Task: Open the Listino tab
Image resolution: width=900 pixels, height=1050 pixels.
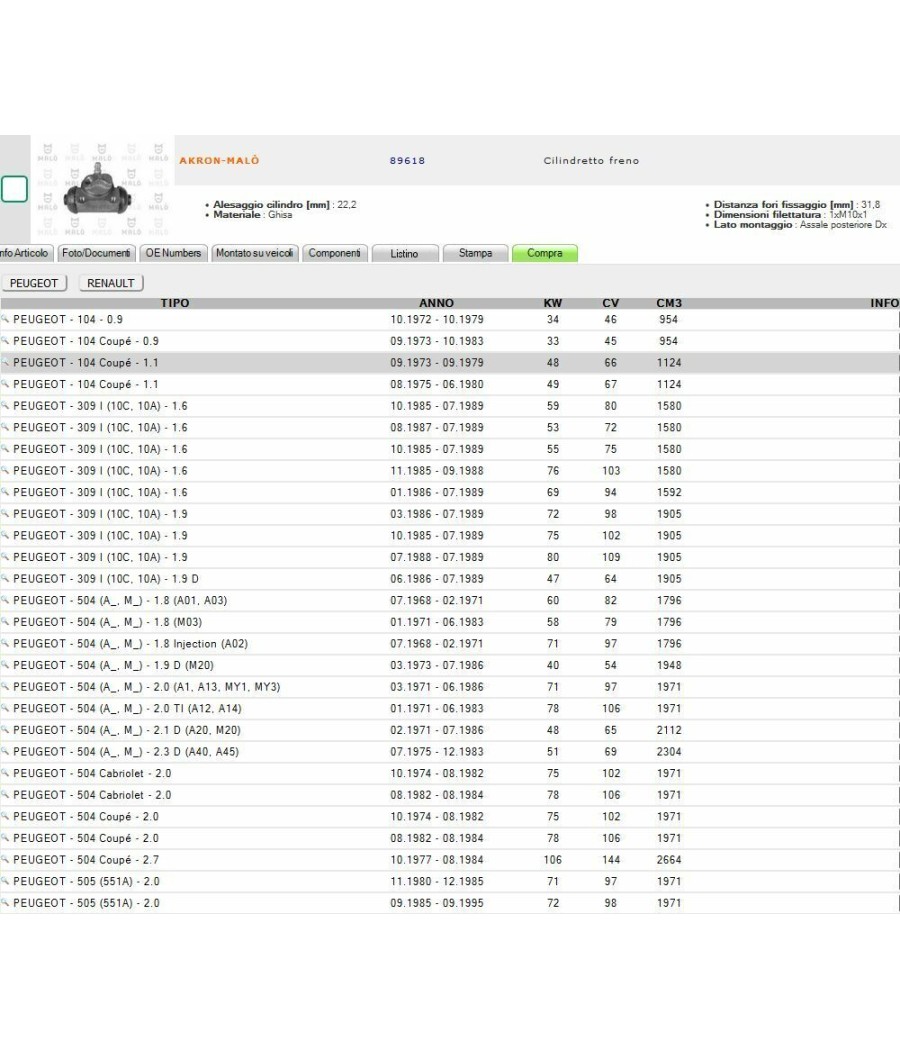Action: point(404,253)
